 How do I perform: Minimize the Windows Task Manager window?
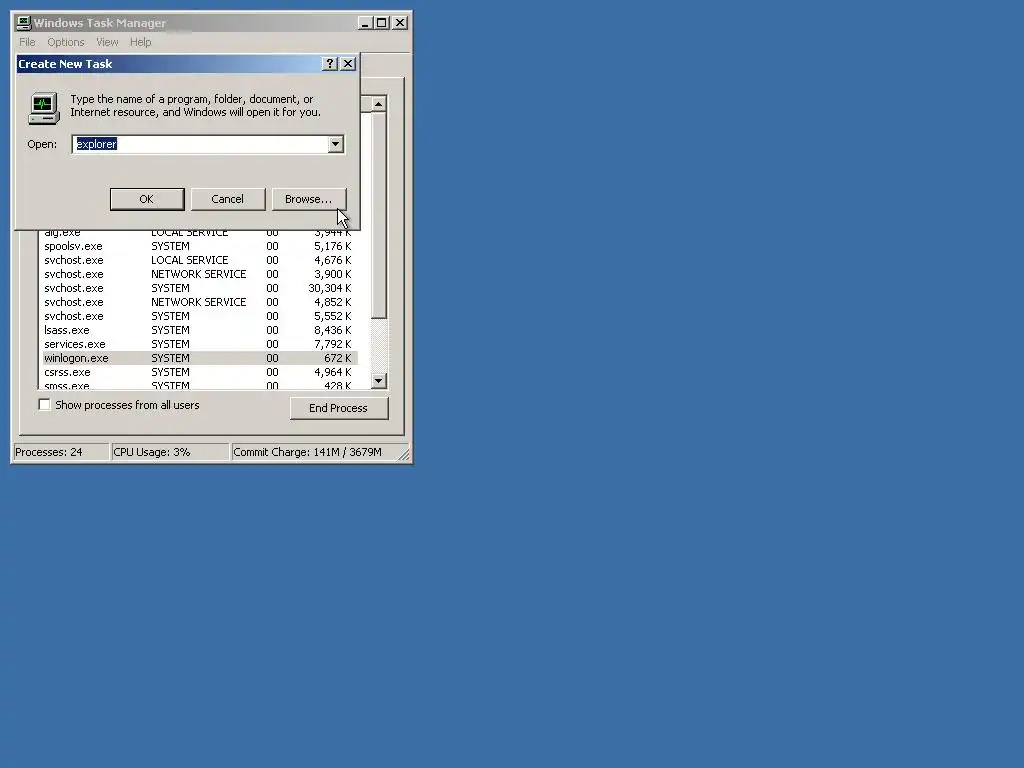(x=365, y=23)
